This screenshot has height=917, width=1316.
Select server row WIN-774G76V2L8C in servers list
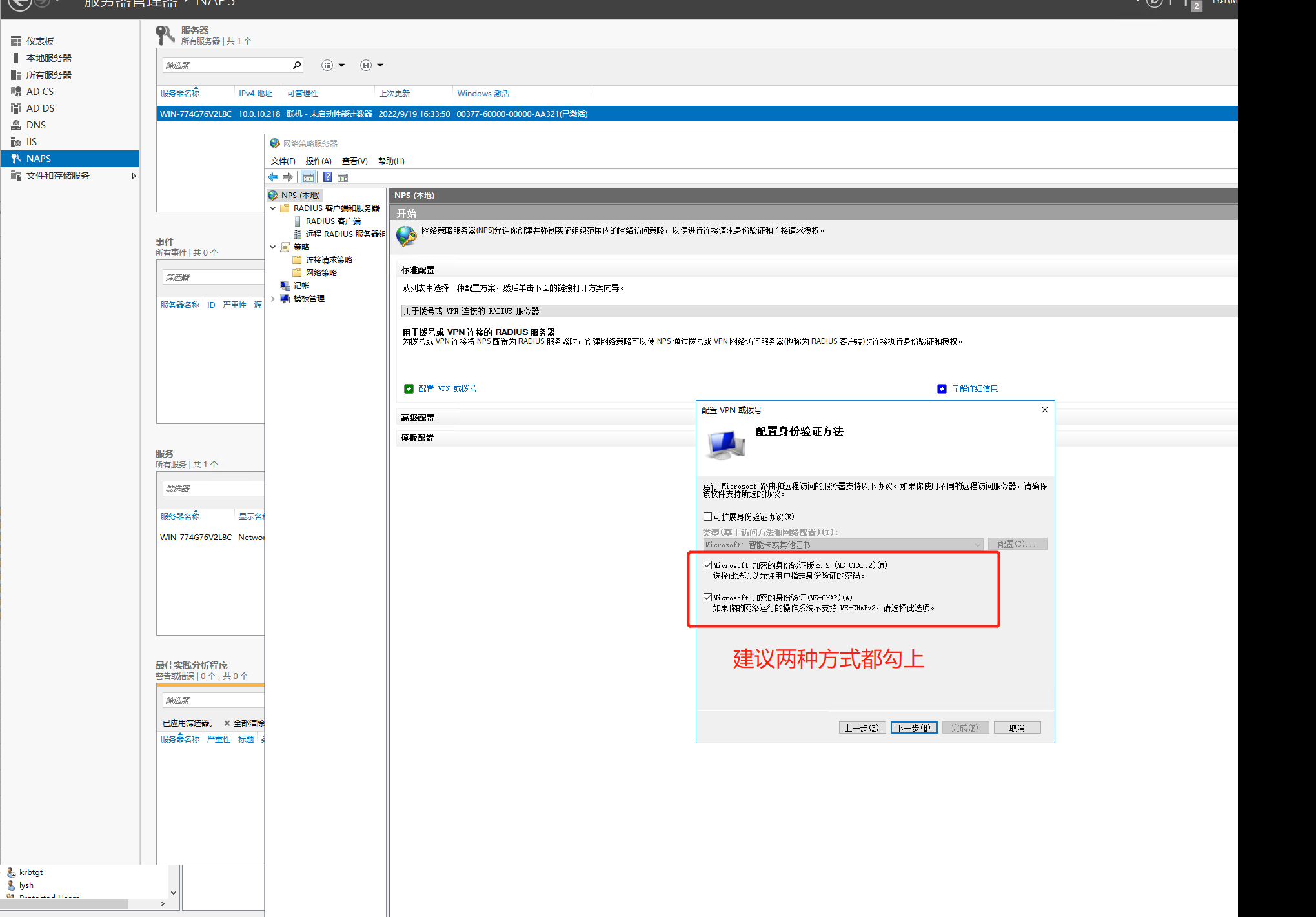point(697,114)
